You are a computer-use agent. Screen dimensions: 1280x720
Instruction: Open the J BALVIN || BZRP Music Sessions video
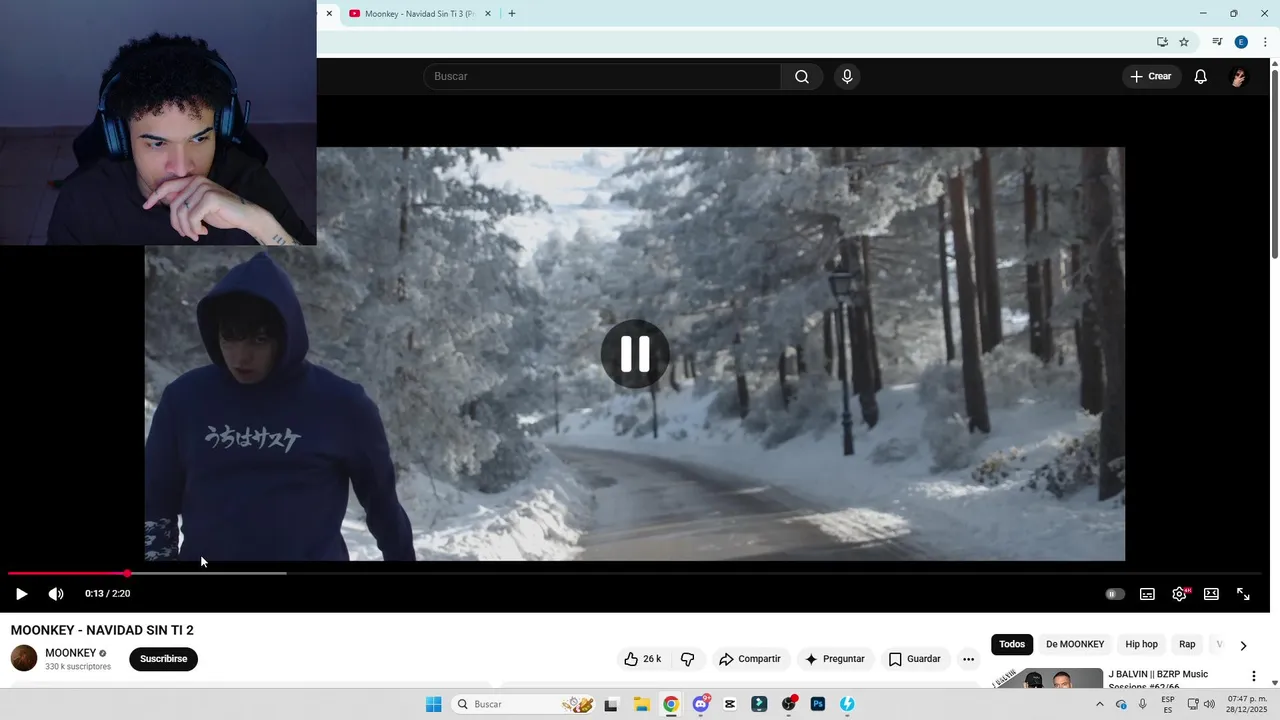click(1158, 680)
